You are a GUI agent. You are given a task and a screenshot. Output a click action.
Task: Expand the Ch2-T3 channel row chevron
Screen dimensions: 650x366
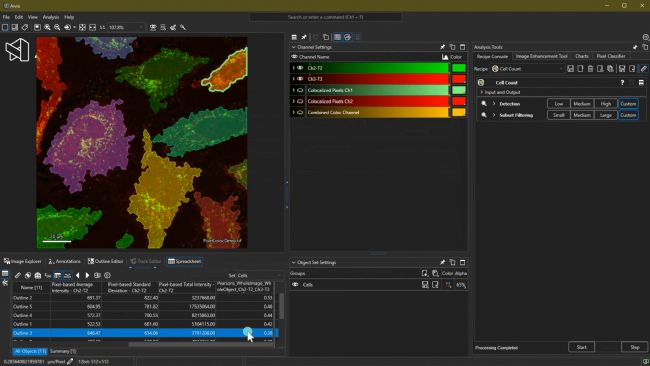pos(293,79)
